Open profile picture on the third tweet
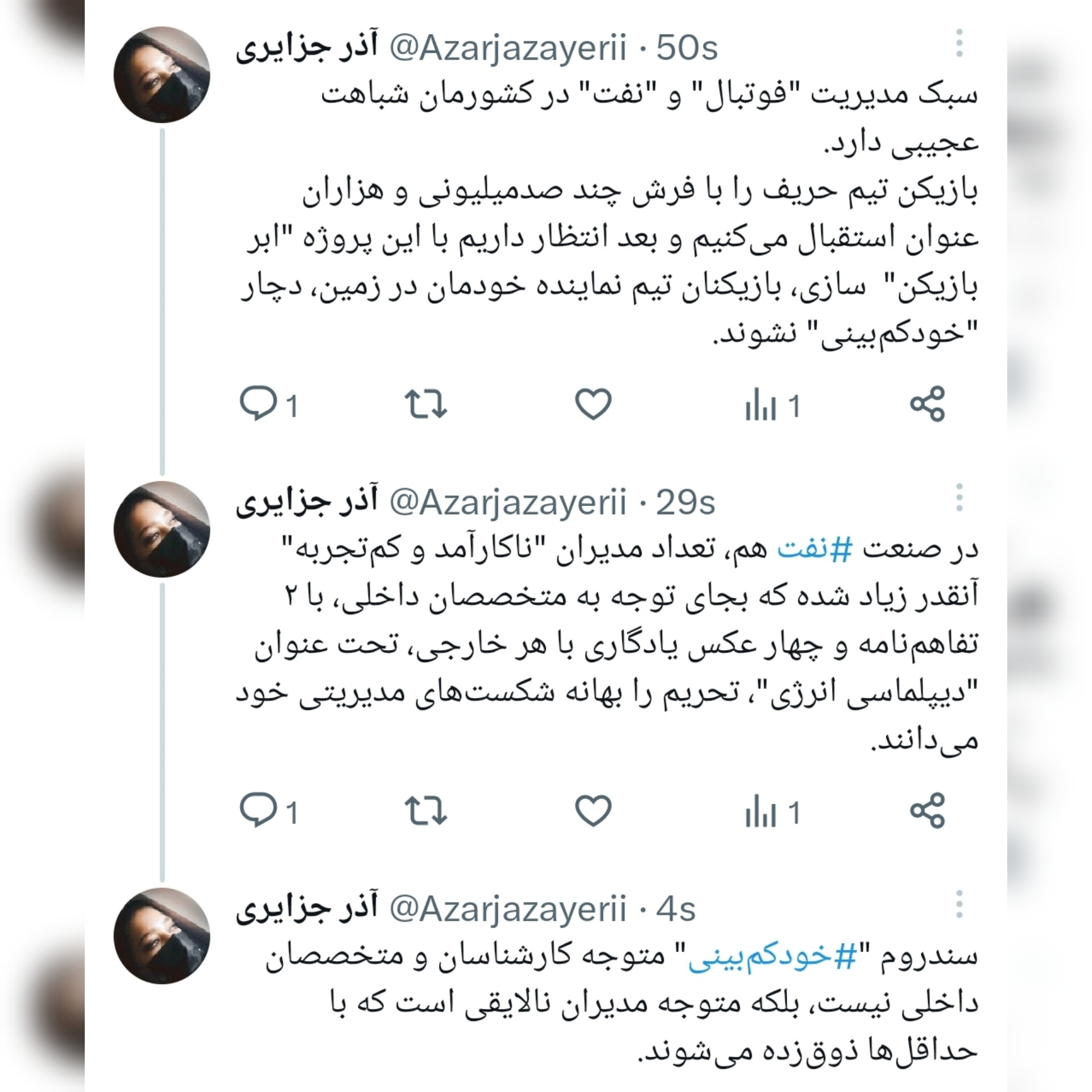The image size is (1092, 1092). click(x=162, y=936)
